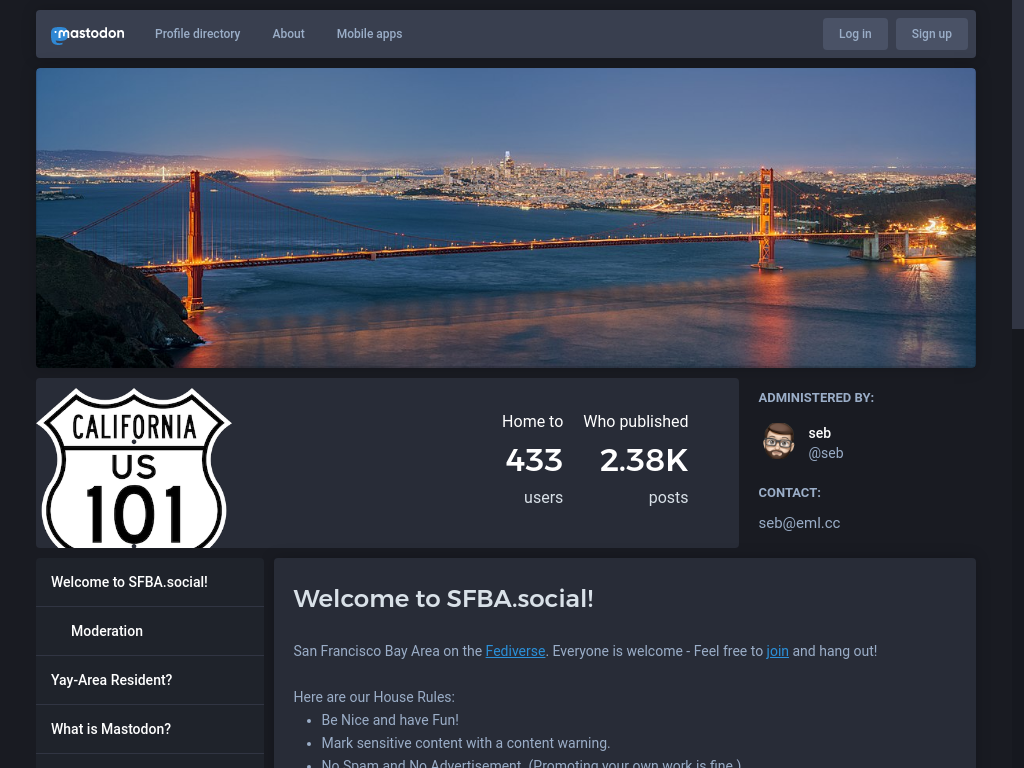Image resolution: width=1024 pixels, height=768 pixels.
Task: Select Yay-Area Resident? in sidebar
Action: click(111, 680)
